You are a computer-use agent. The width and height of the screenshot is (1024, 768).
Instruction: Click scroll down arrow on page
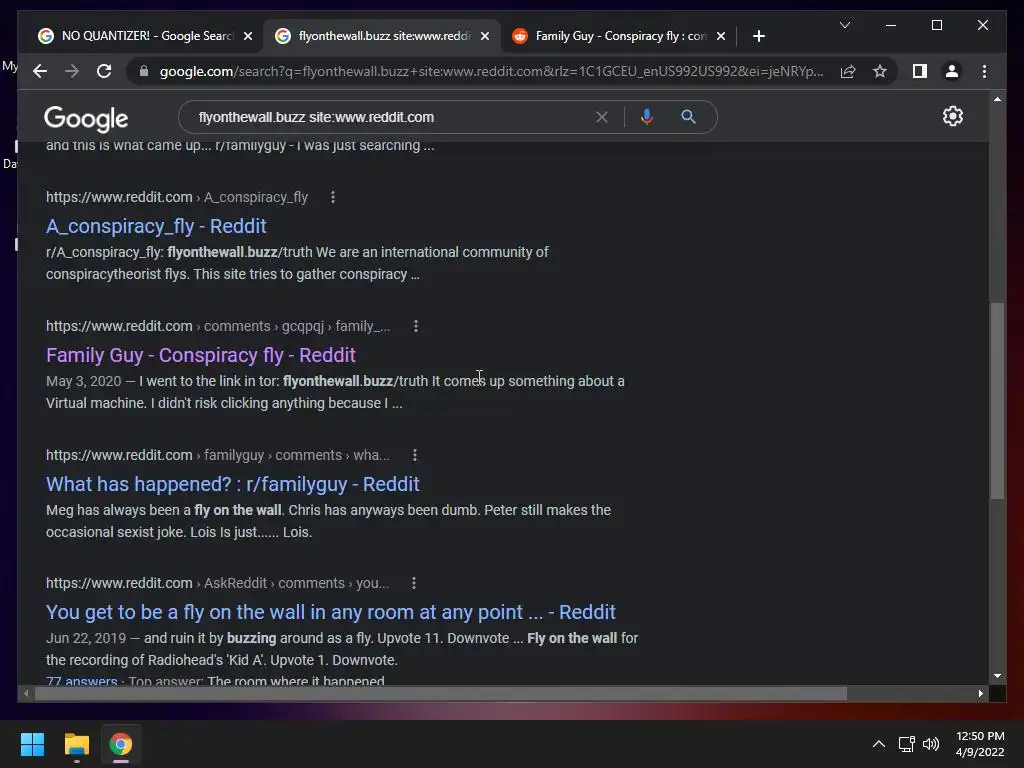(x=997, y=676)
